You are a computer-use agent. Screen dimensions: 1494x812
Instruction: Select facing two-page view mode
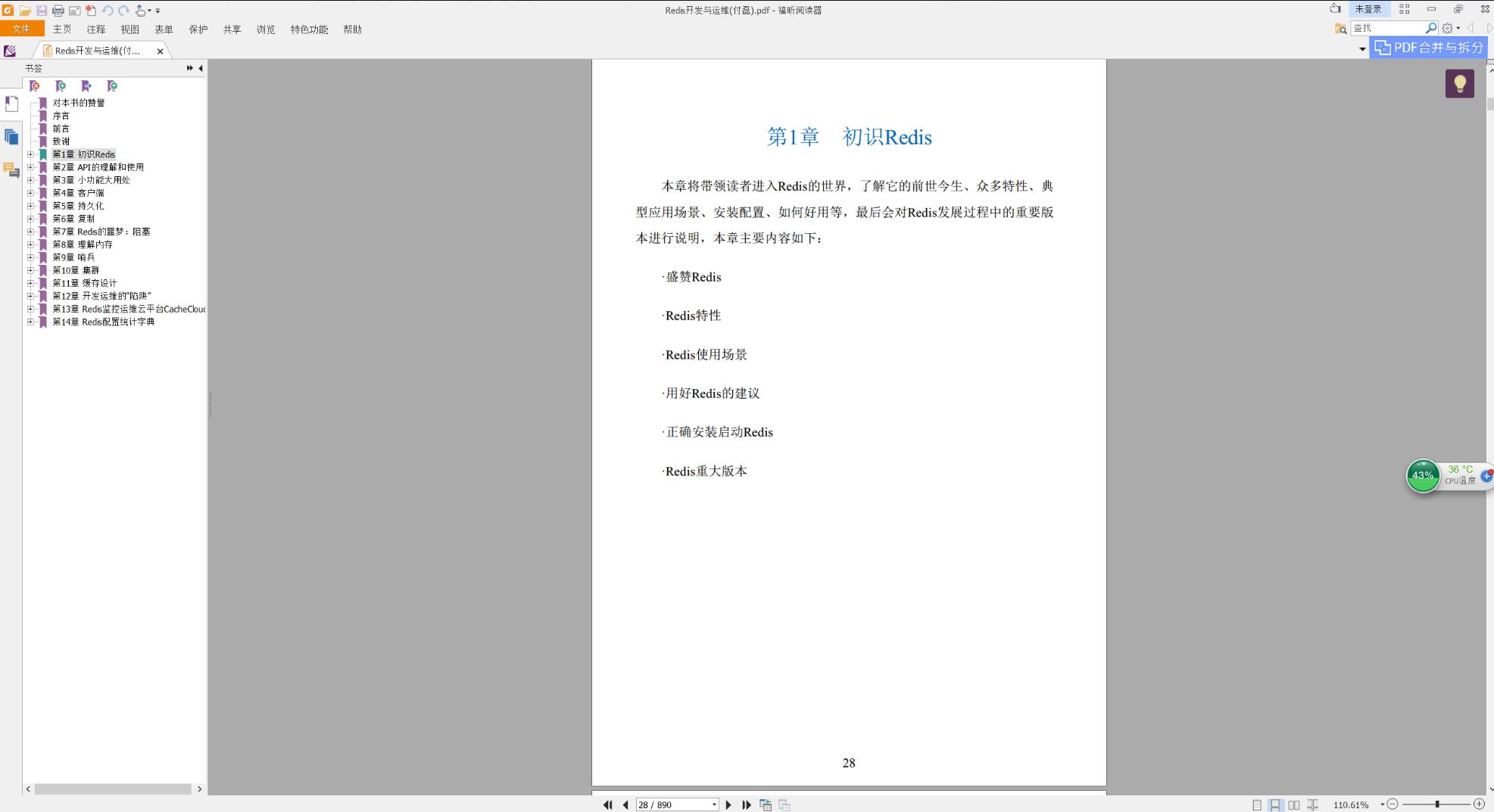pos(1294,805)
